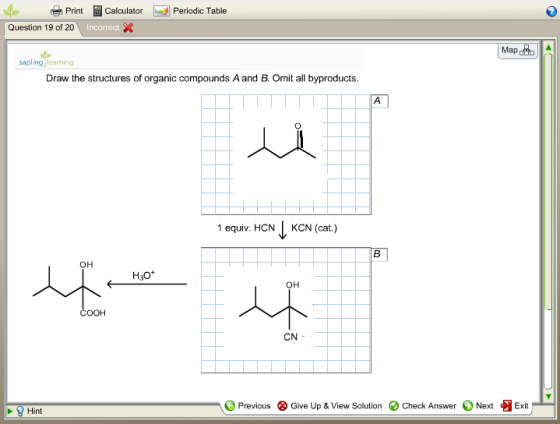560x424 pixels.
Task: Click the scroll up green arrow
Action: click(548, 47)
